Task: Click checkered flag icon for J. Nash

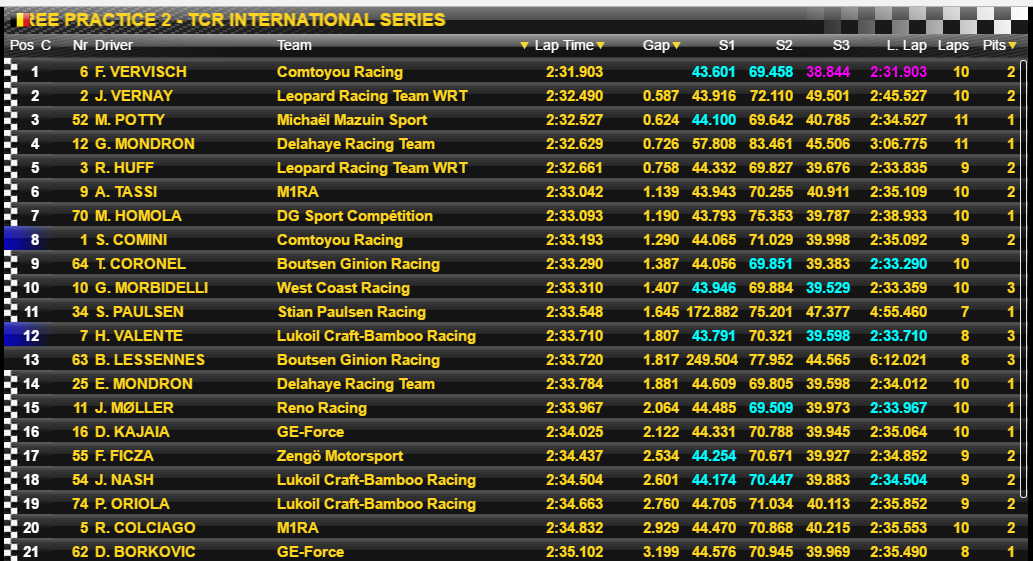Action: point(11,480)
